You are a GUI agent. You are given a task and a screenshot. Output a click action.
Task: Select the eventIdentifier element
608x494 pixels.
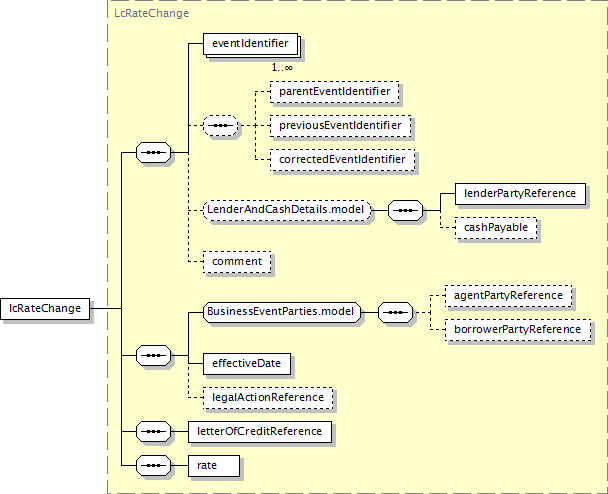coord(250,44)
